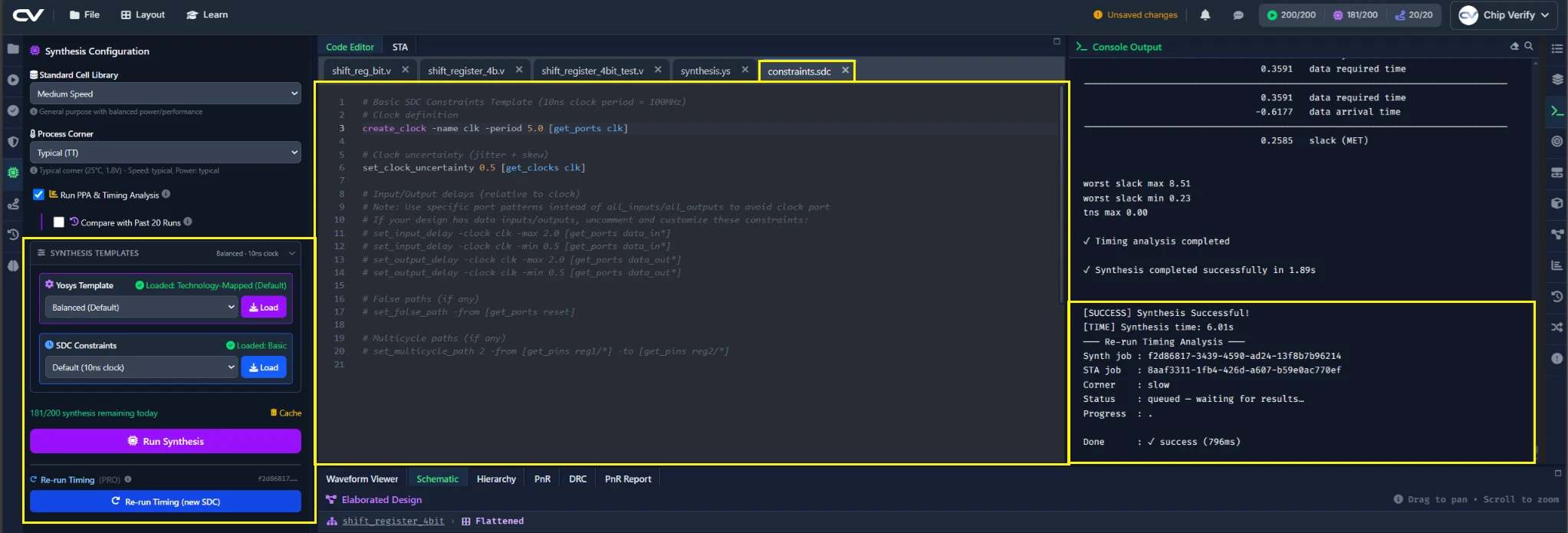This screenshot has height=533, width=1568.
Task: Click Re-run Timing (new SDC) button
Action: [x=166, y=502]
